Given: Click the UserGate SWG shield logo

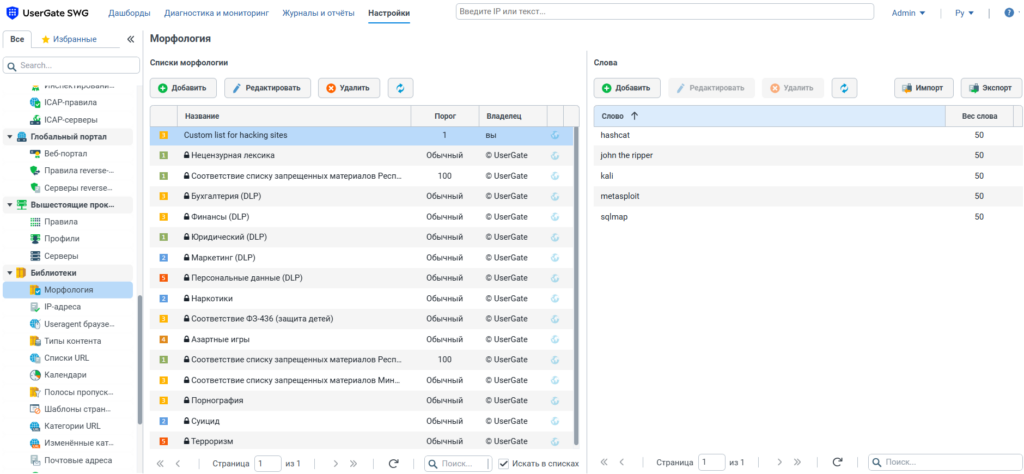Looking at the screenshot, I should pyautogui.click(x=12, y=12).
